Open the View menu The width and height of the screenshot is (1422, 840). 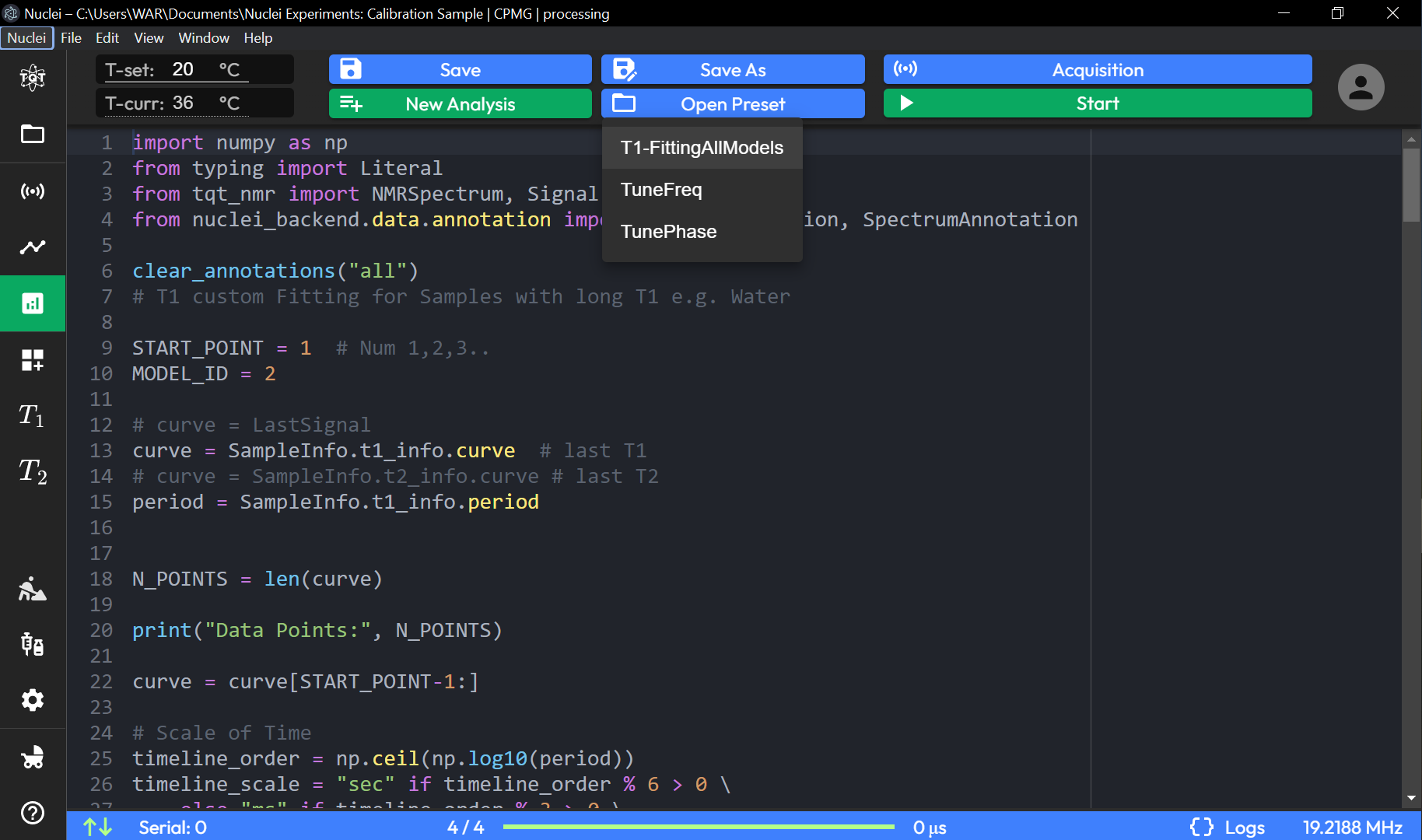pyautogui.click(x=149, y=37)
